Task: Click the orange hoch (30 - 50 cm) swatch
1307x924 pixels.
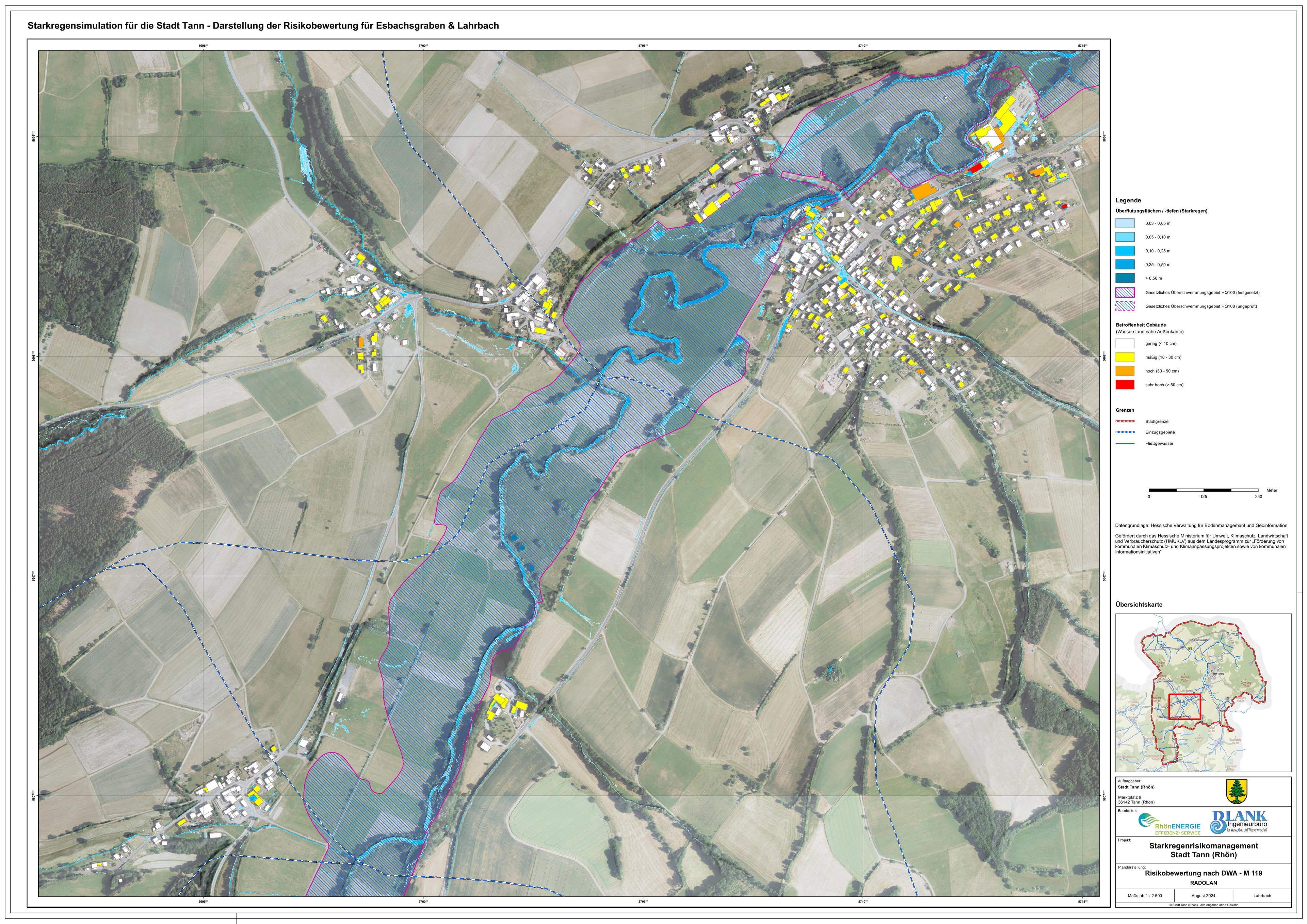Action: (x=1125, y=371)
